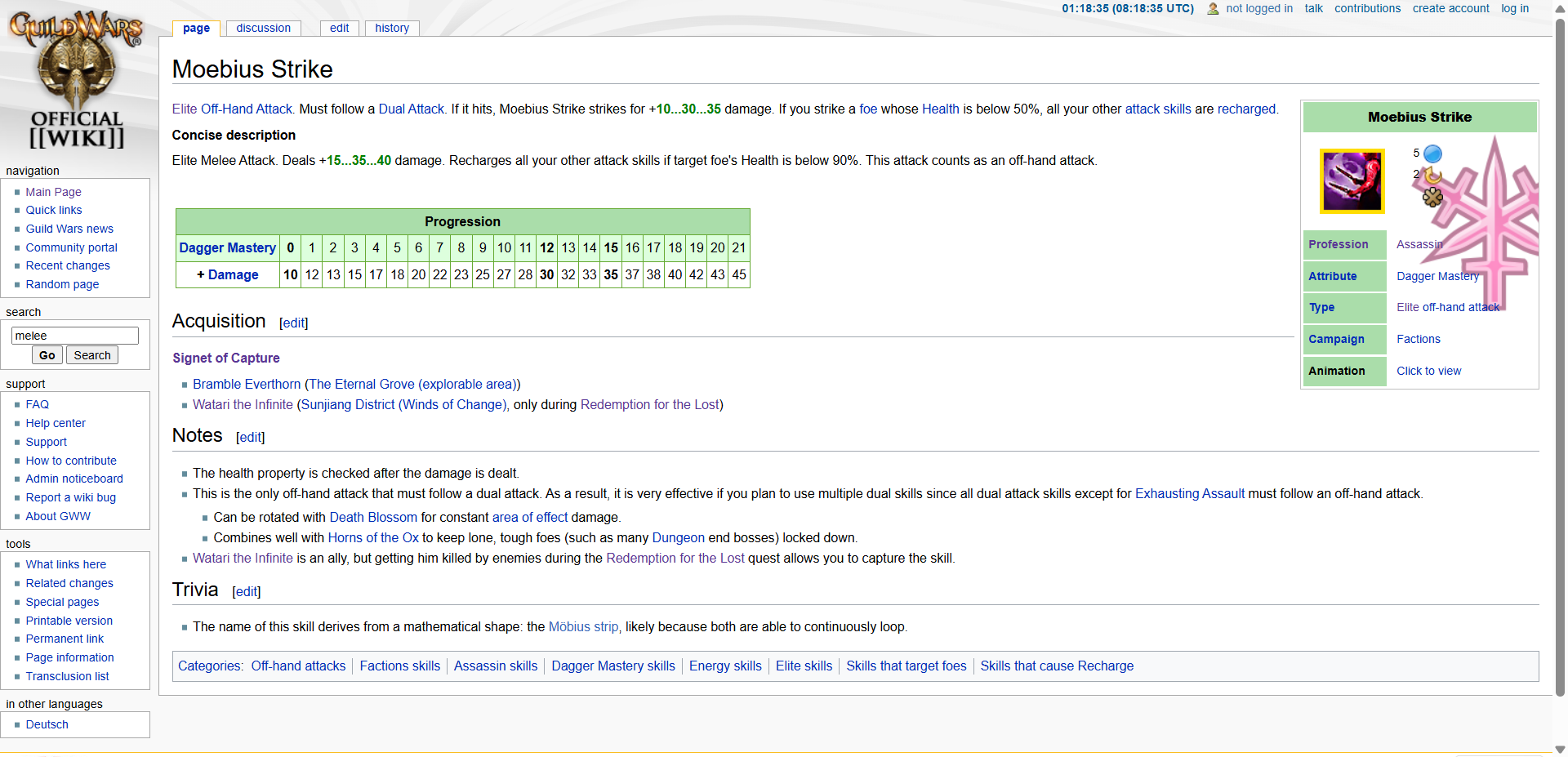Open Signet of Capture link
This screenshot has width=1568, height=757.
tap(226, 358)
